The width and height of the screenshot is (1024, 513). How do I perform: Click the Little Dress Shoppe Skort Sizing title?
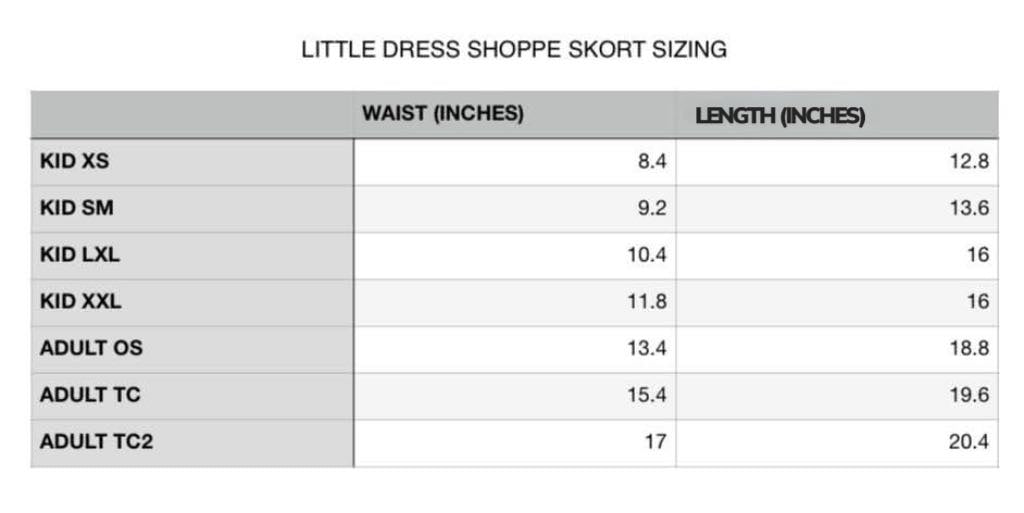point(514,50)
